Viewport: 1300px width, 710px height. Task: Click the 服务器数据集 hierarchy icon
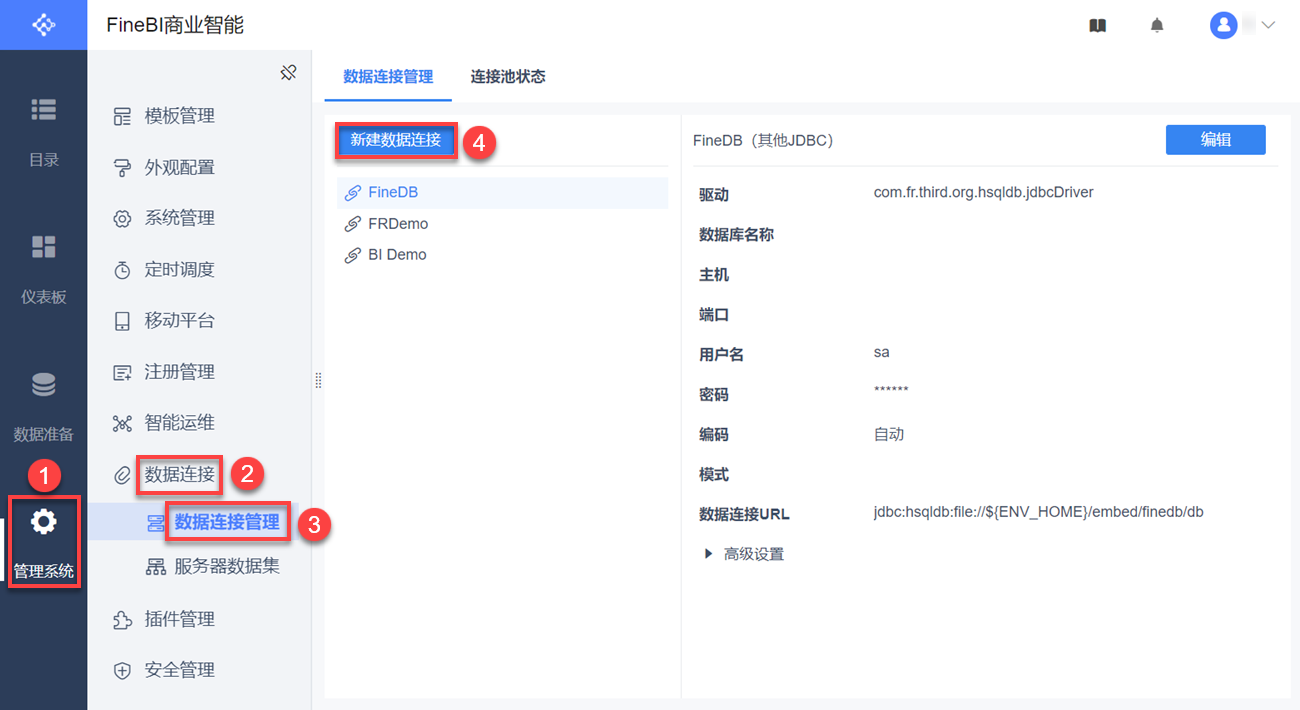[156, 567]
